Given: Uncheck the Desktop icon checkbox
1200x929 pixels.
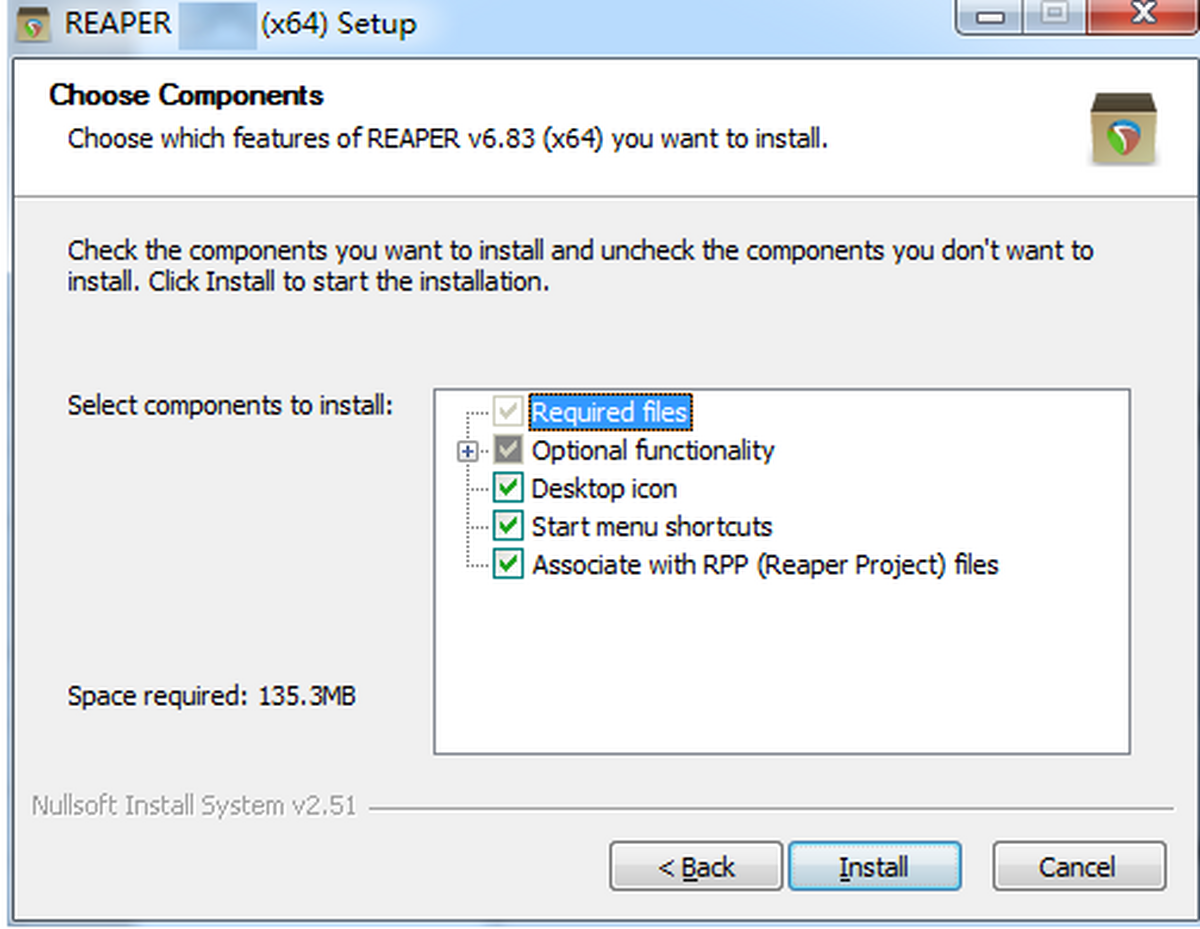Looking at the screenshot, I should (x=508, y=489).
